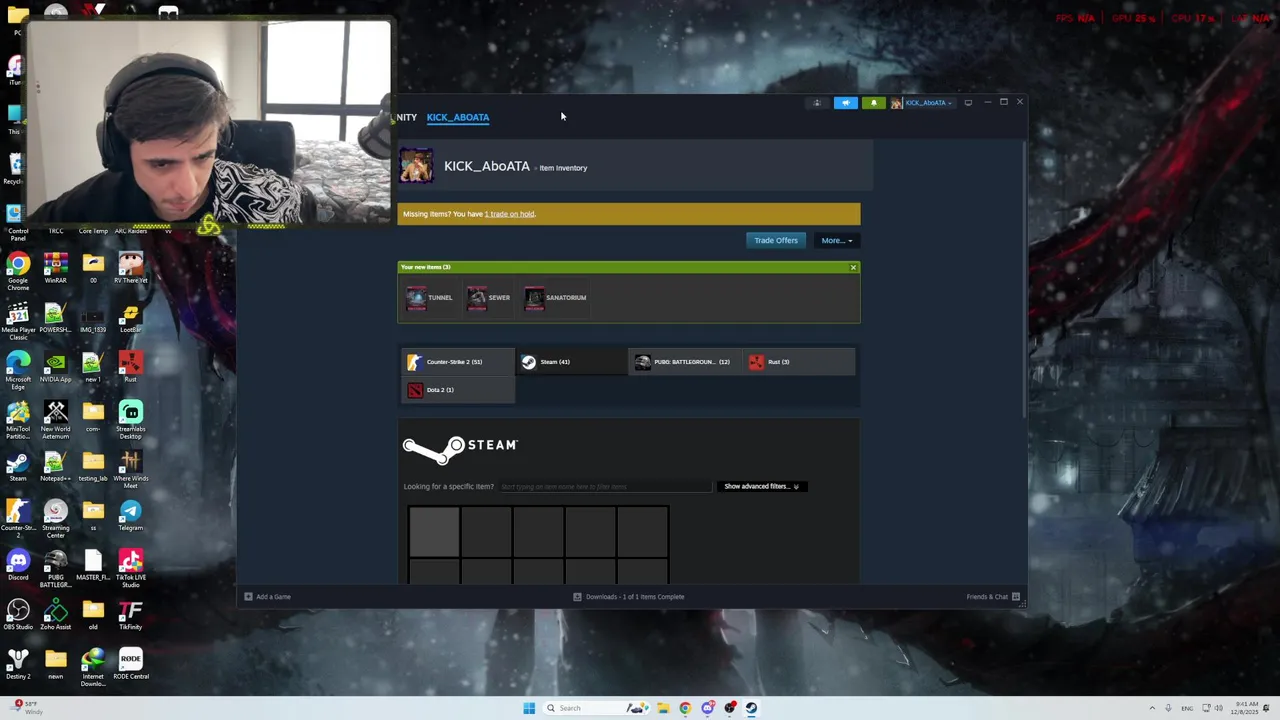Open RV There Yet desktop icon
The height and width of the screenshot is (720, 1280).
130,267
